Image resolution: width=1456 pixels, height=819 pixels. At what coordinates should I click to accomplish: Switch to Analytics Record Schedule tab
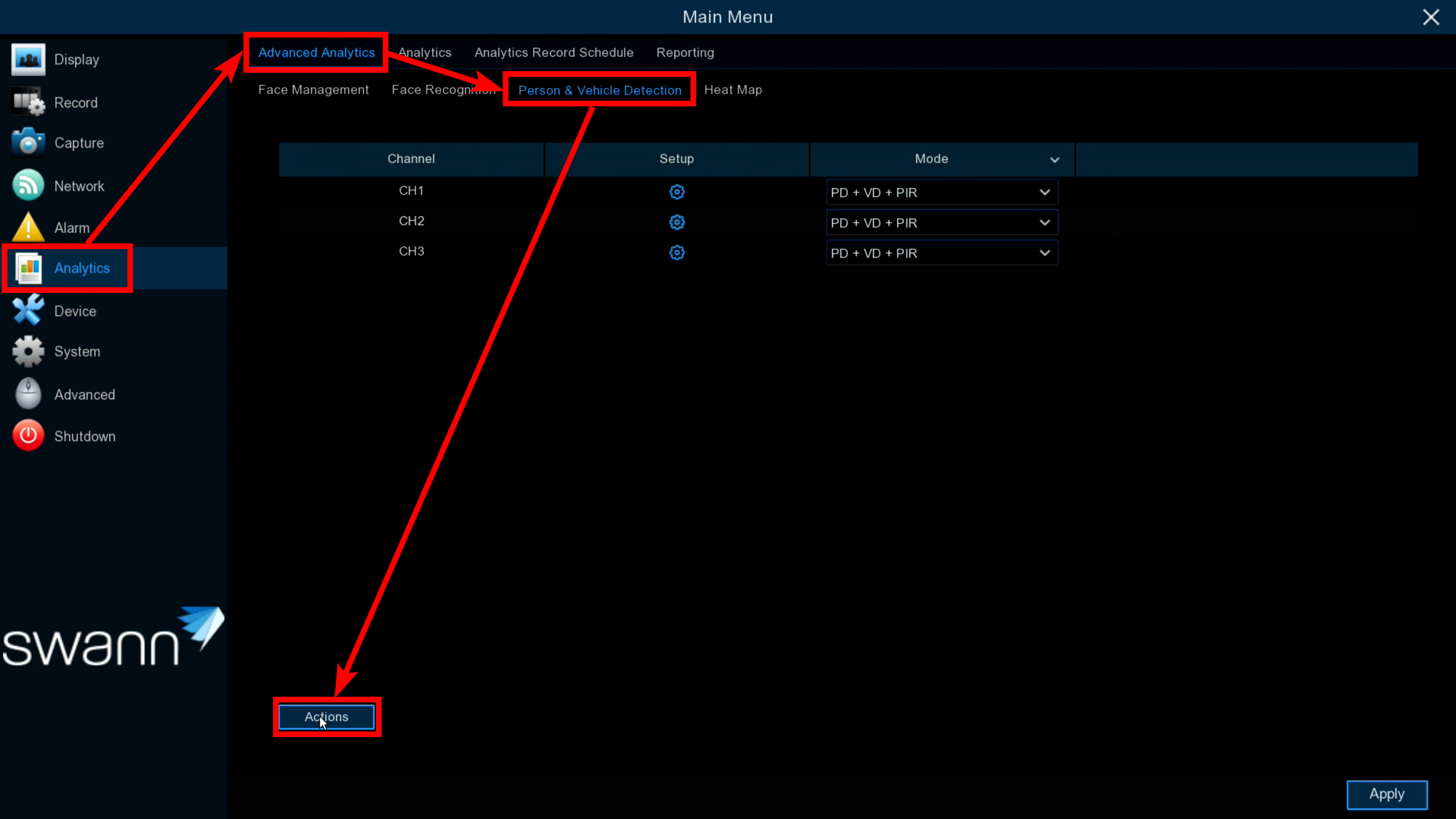(553, 52)
